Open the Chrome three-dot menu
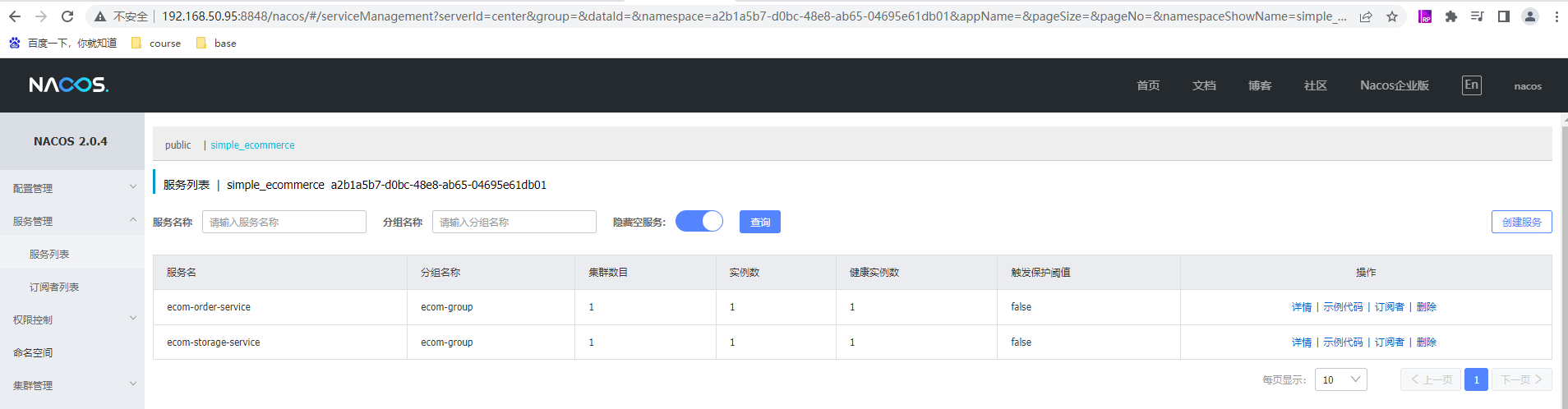The width and height of the screenshot is (1568, 409). (x=1556, y=16)
